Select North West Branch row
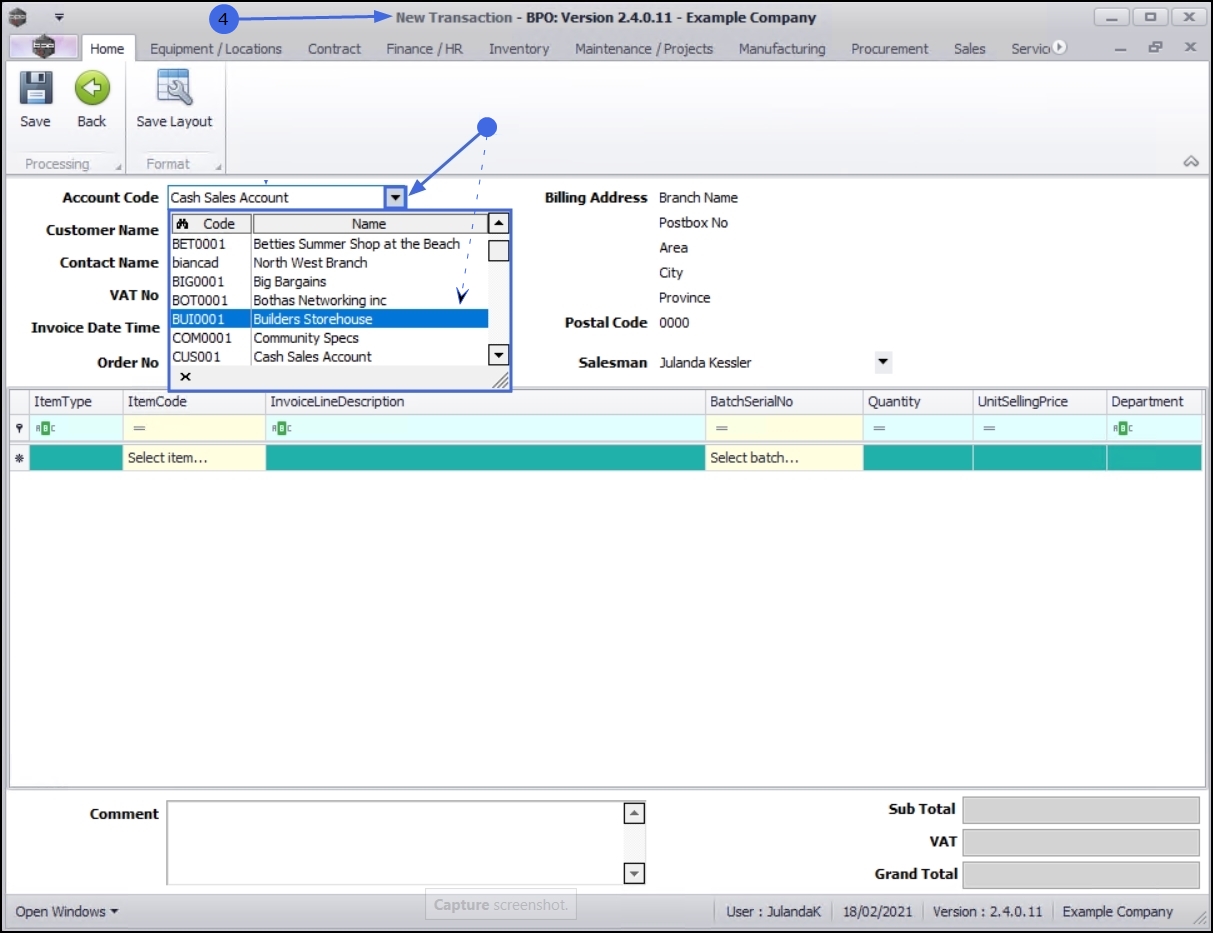Image resolution: width=1213 pixels, height=933 pixels. click(x=329, y=263)
